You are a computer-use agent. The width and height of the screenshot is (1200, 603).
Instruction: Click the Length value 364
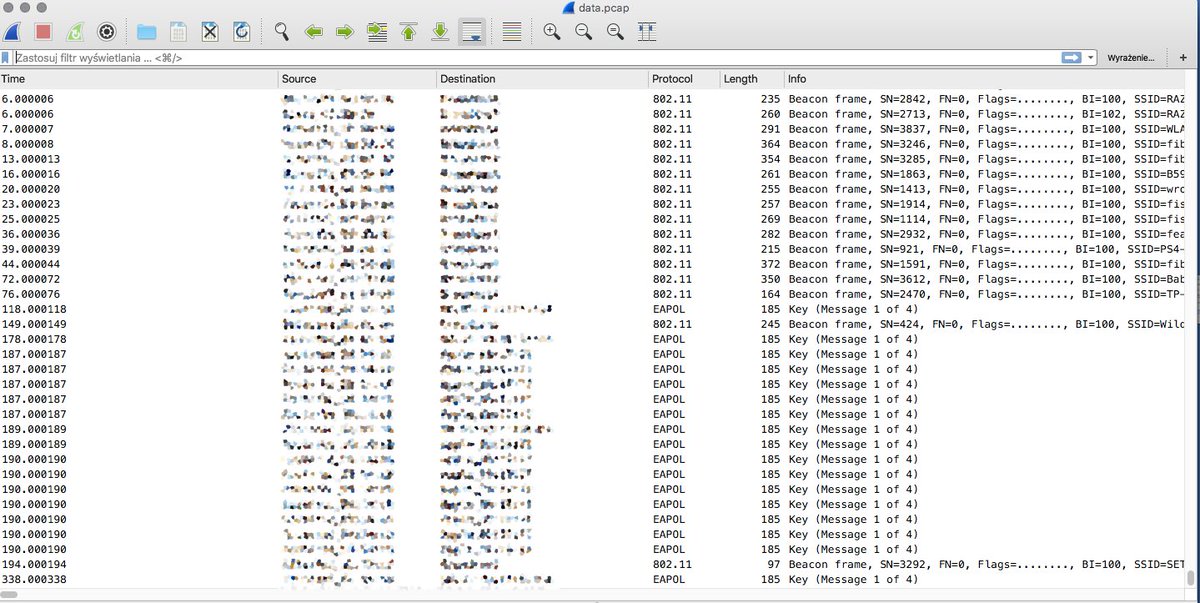pyautogui.click(x=770, y=144)
